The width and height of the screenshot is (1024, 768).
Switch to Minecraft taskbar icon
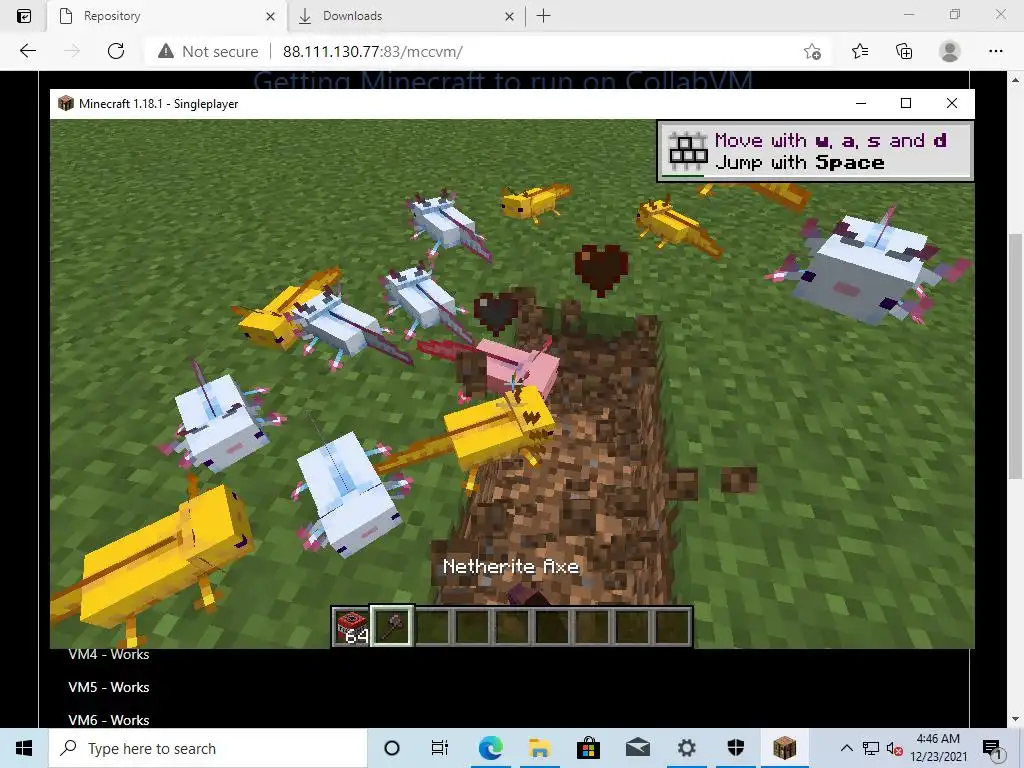pyautogui.click(x=784, y=748)
